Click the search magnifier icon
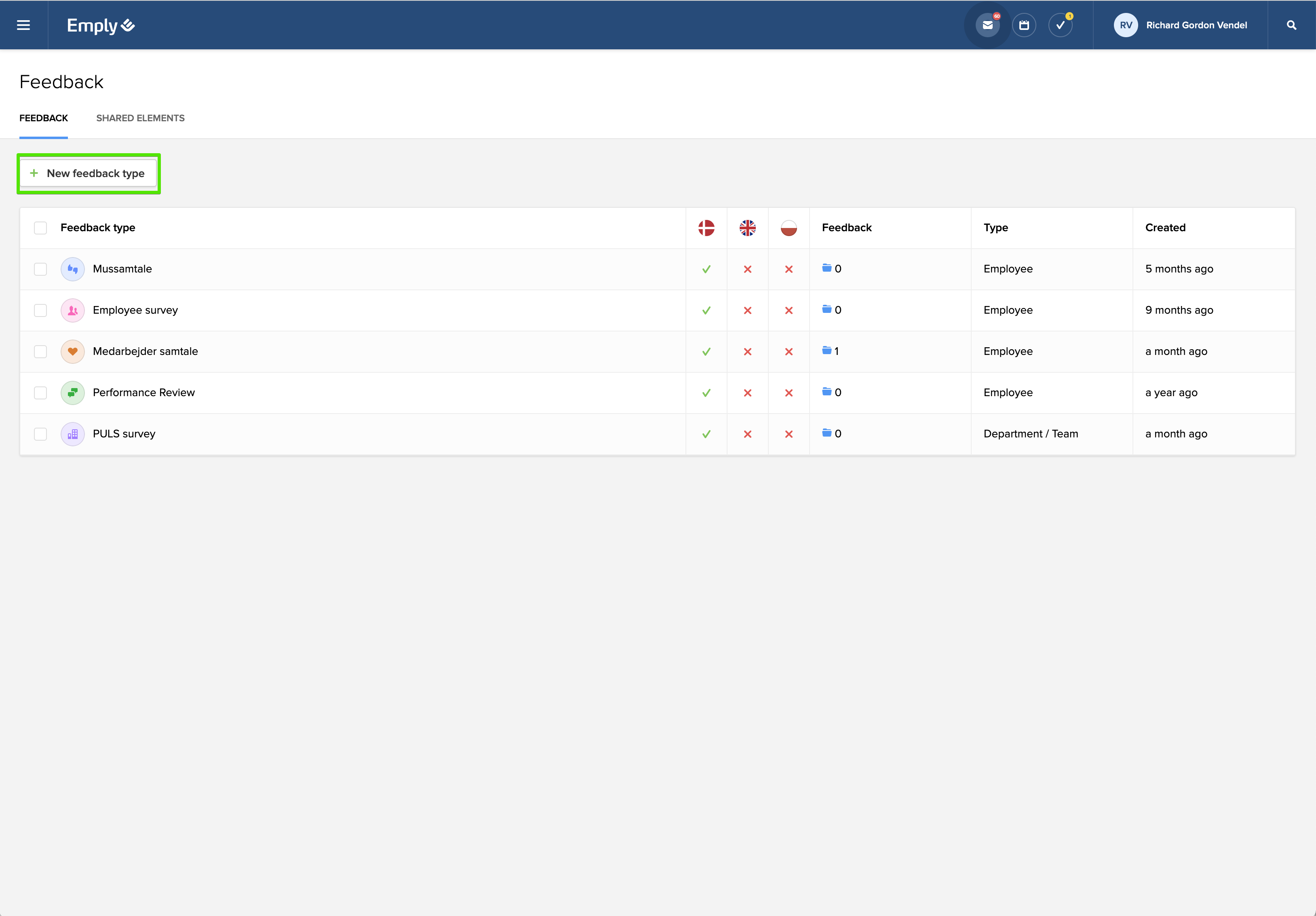The height and width of the screenshot is (916, 1316). (x=1291, y=25)
